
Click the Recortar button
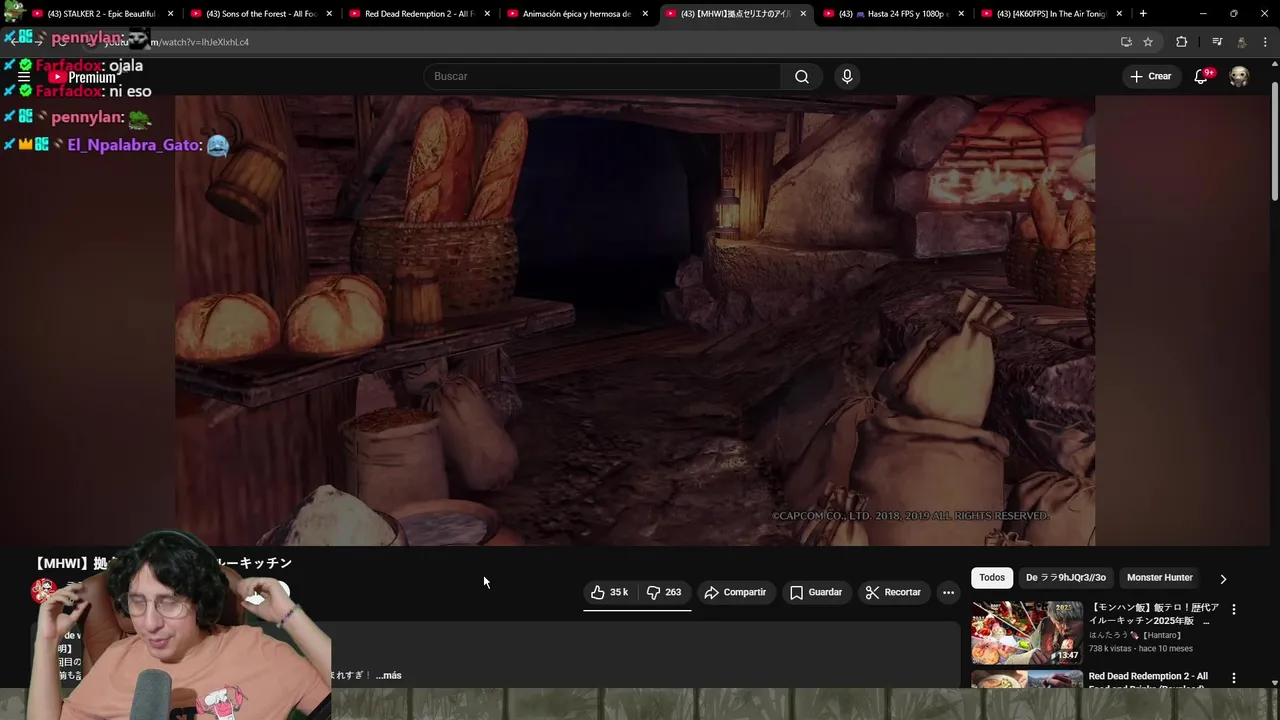(893, 592)
